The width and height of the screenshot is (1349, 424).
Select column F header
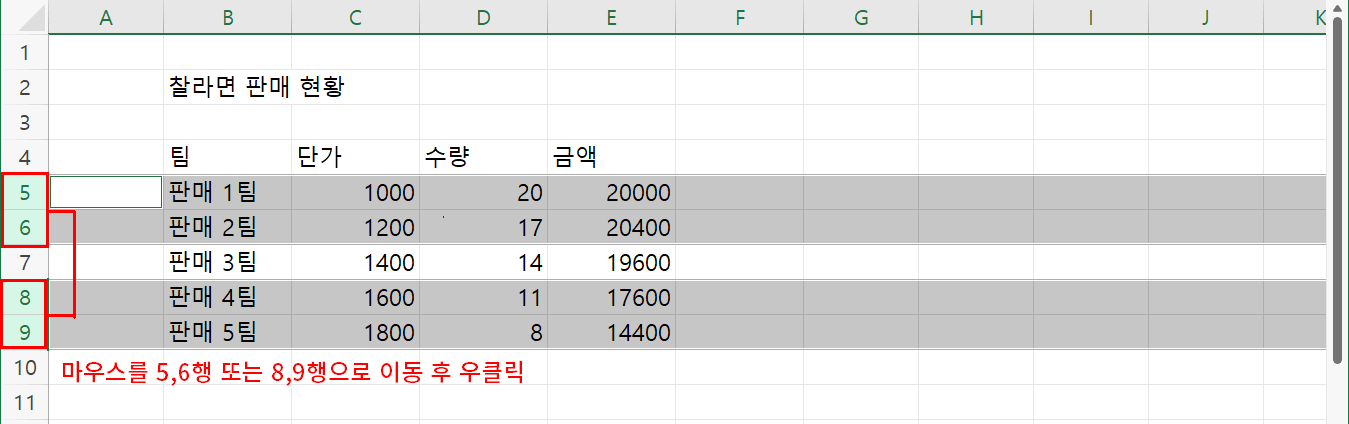[740, 16]
